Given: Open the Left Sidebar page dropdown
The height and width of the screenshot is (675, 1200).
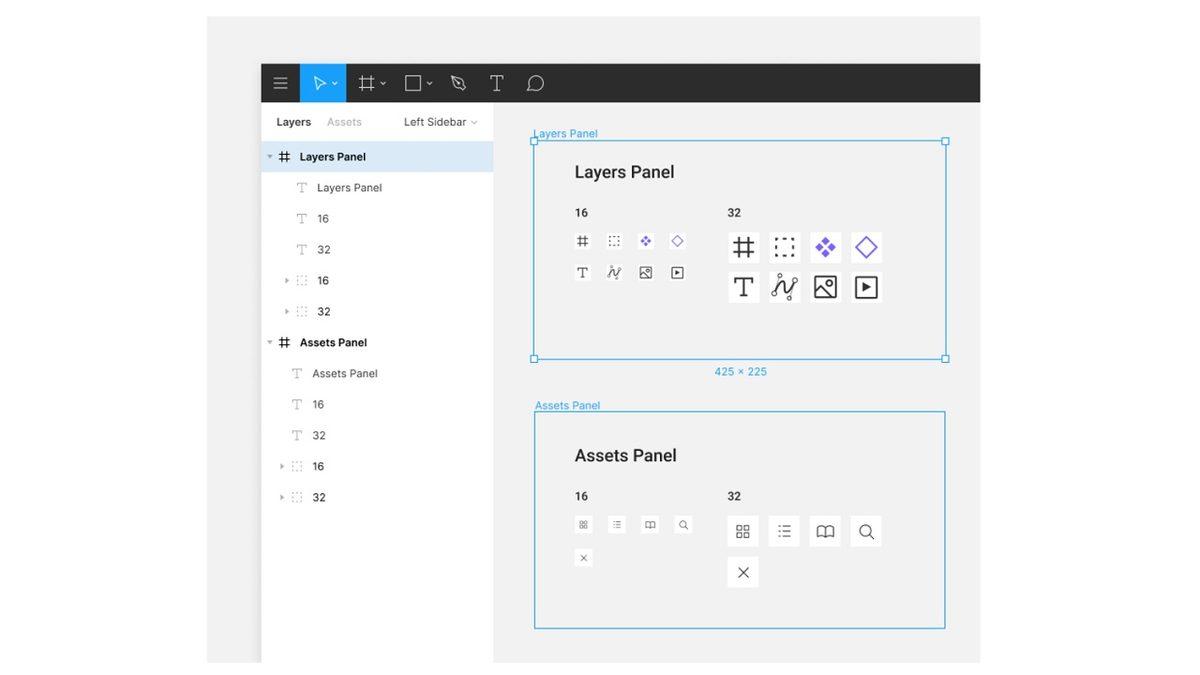Looking at the screenshot, I should tap(440, 122).
